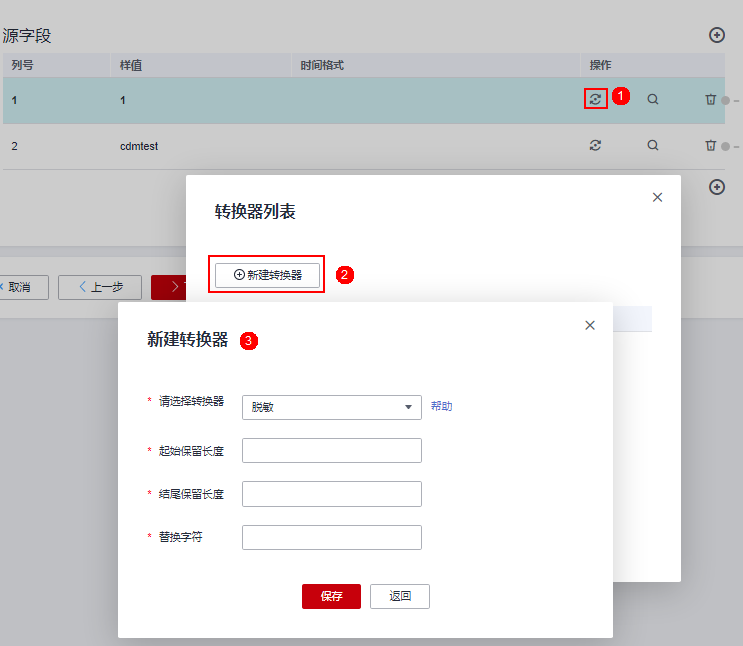Click lower plus icon below source table
The width and height of the screenshot is (743, 646).
coord(716,187)
